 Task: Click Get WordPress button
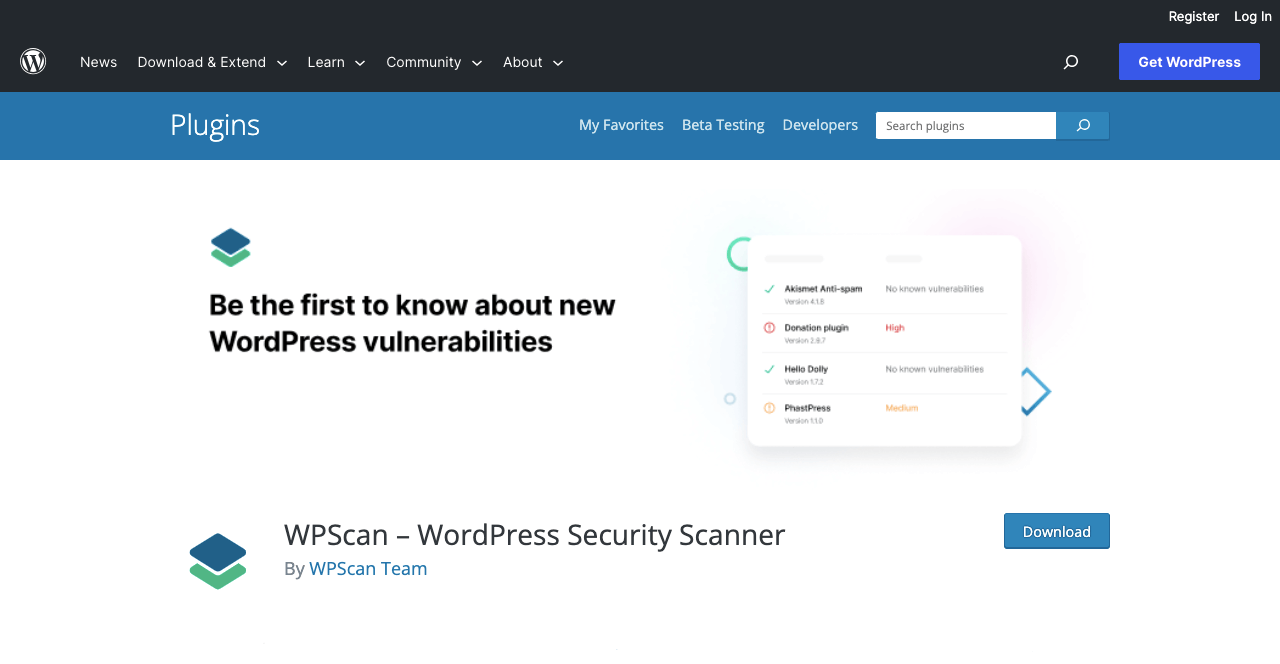(1189, 62)
